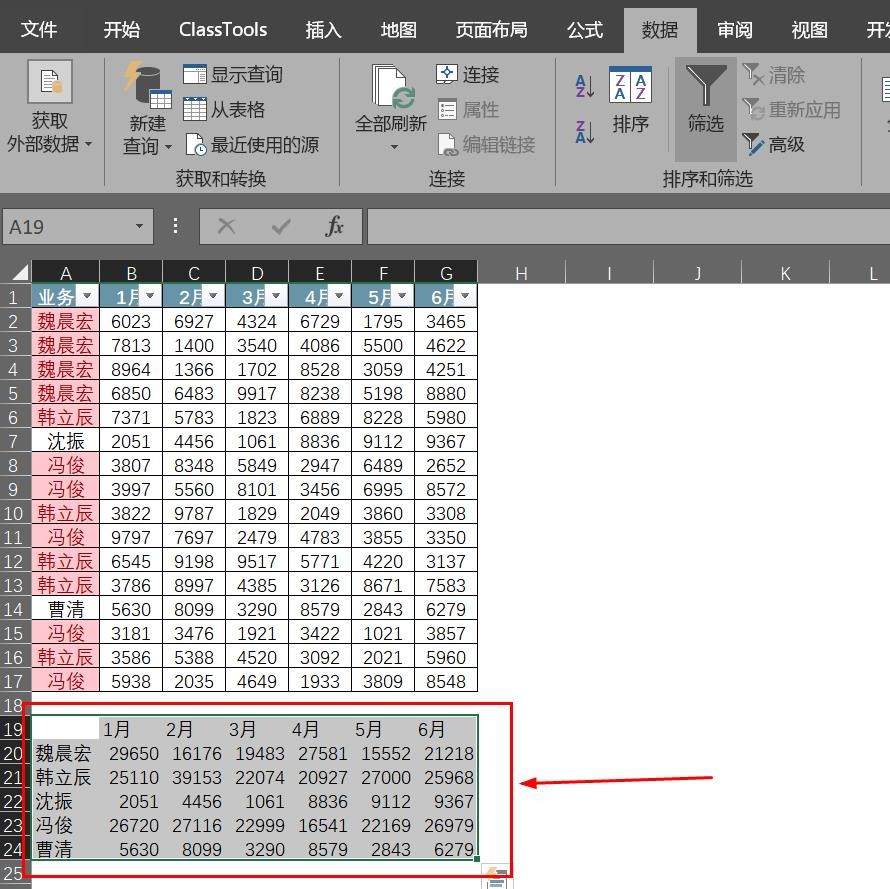Open Advanced filter (高级)
The height and width of the screenshot is (889, 890).
(x=774, y=145)
